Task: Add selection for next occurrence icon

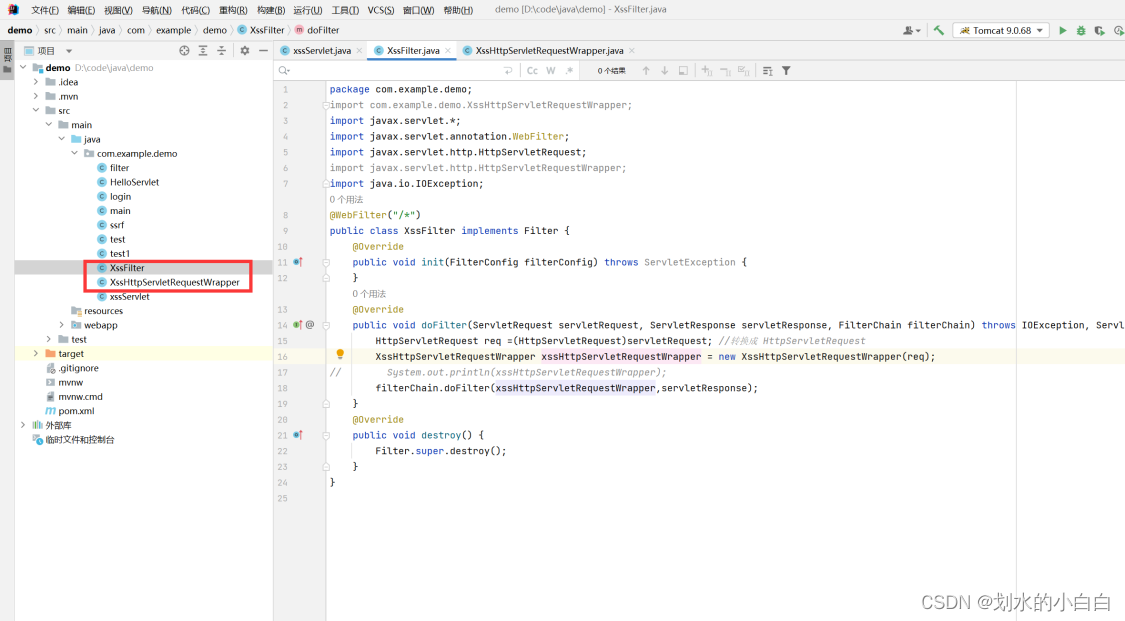Action: 707,70
